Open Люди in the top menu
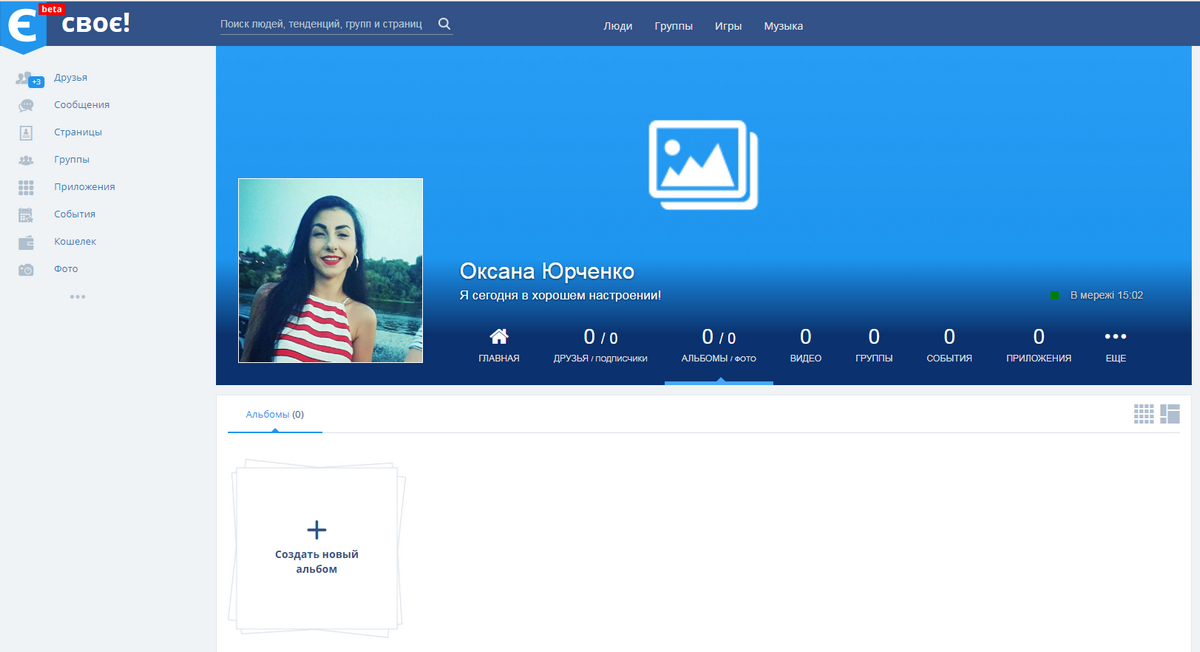The height and width of the screenshot is (652, 1200). coord(618,26)
